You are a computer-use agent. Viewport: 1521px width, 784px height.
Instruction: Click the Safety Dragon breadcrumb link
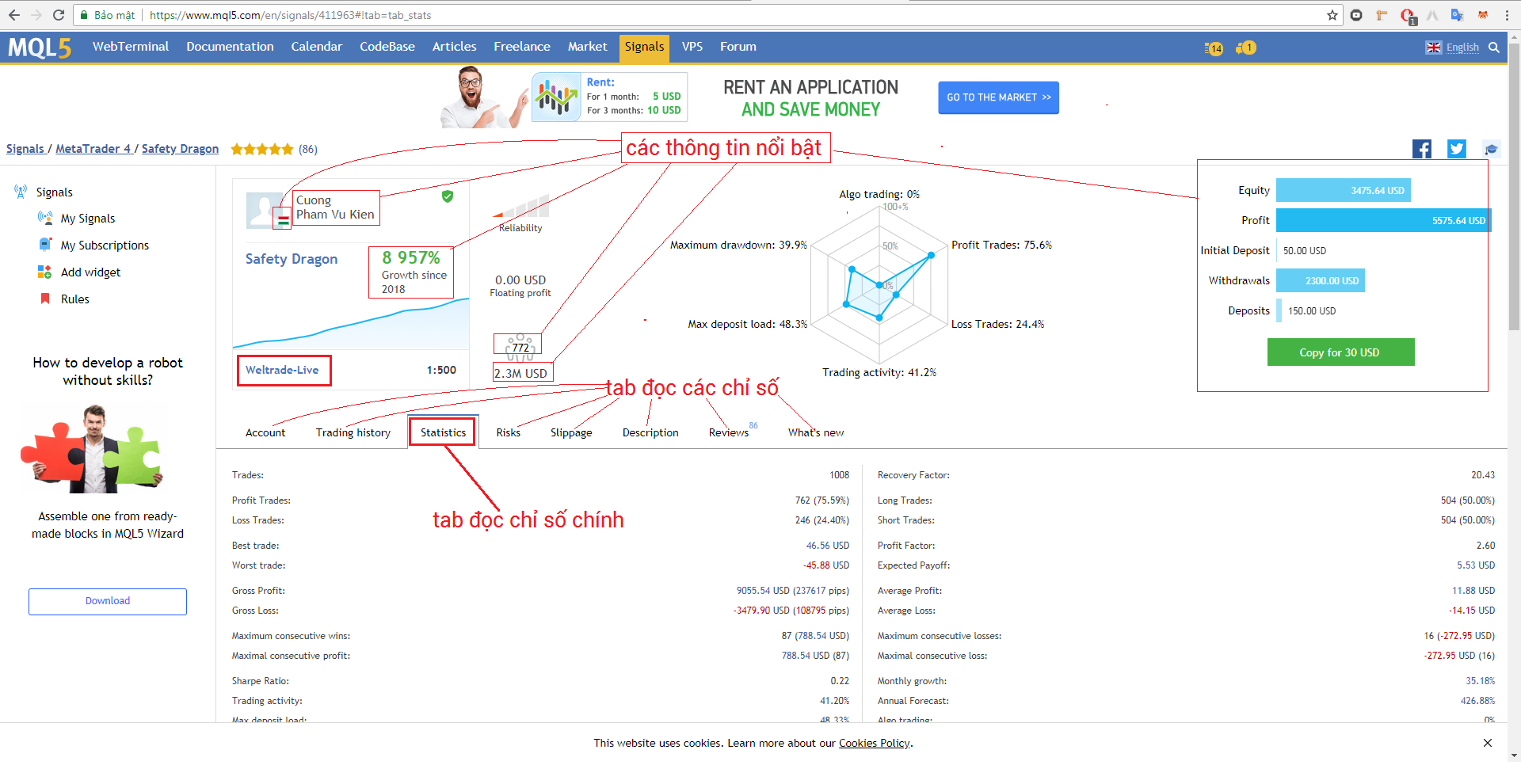point(180,149)
